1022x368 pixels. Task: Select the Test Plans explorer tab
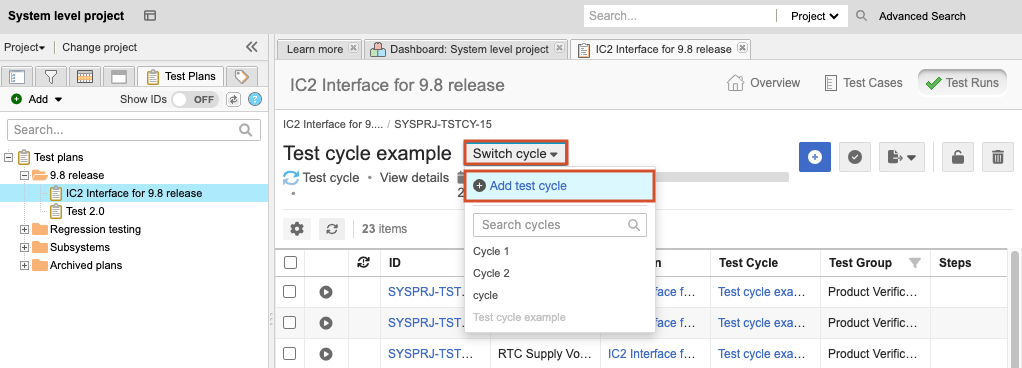181,76
